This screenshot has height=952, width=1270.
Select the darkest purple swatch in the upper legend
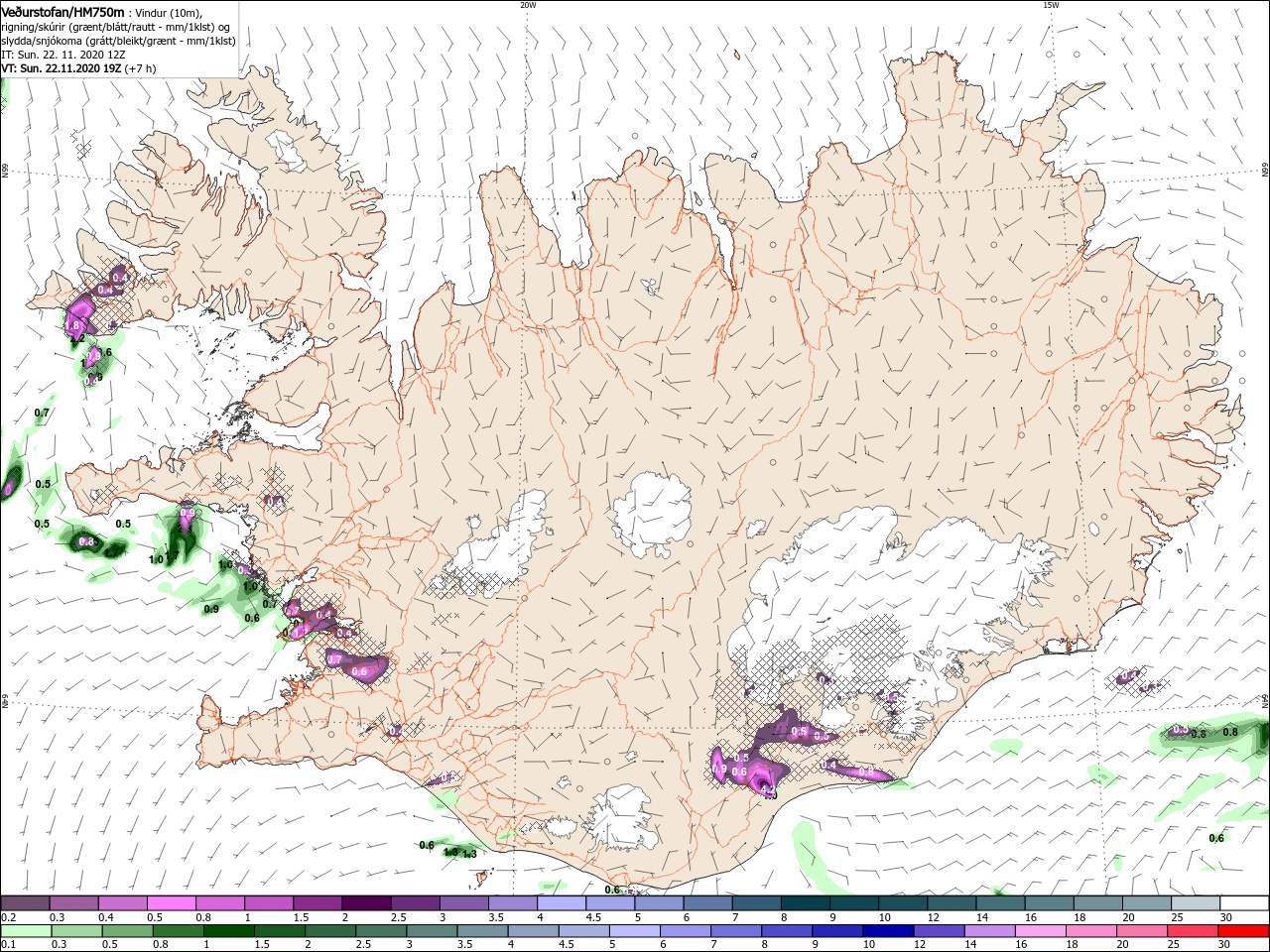pyautogui.click(x=365, y=903)
